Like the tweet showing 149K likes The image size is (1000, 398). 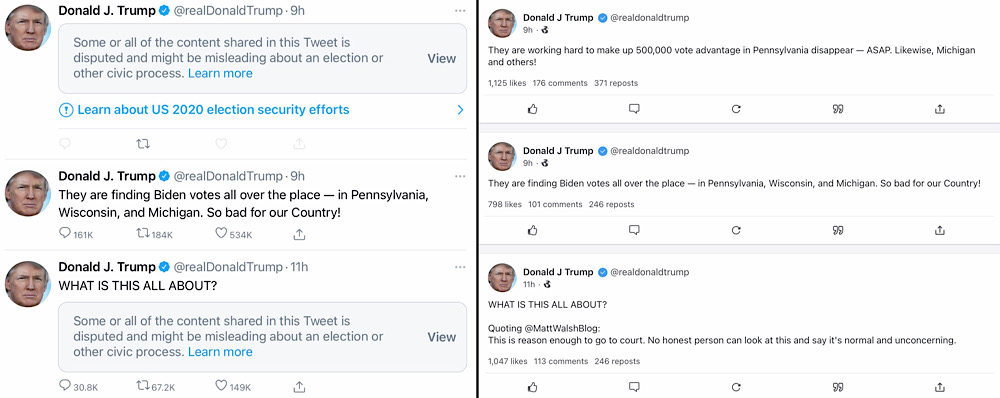click(221, 387)
